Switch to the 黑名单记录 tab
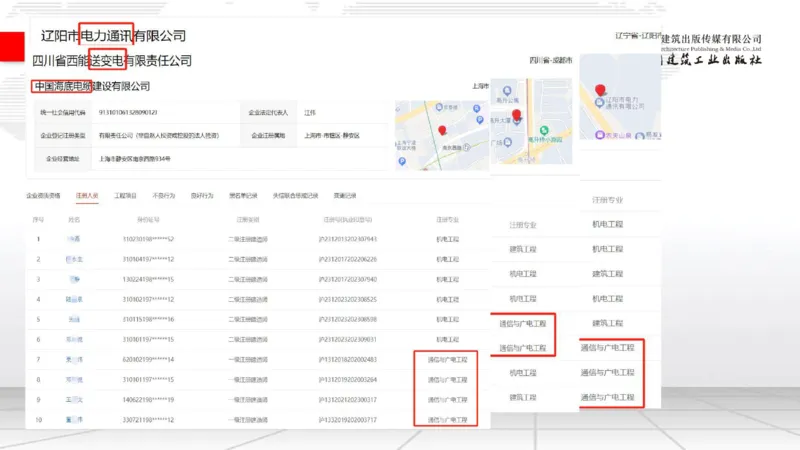The height and width of the screenshot is (450, 800). (243, 195)
